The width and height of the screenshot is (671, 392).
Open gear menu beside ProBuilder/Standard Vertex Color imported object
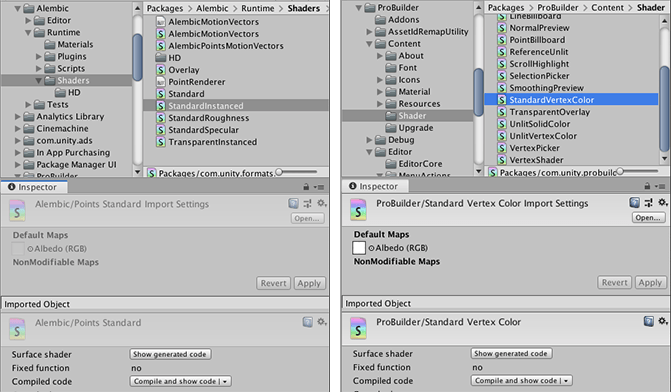[663, 321]
